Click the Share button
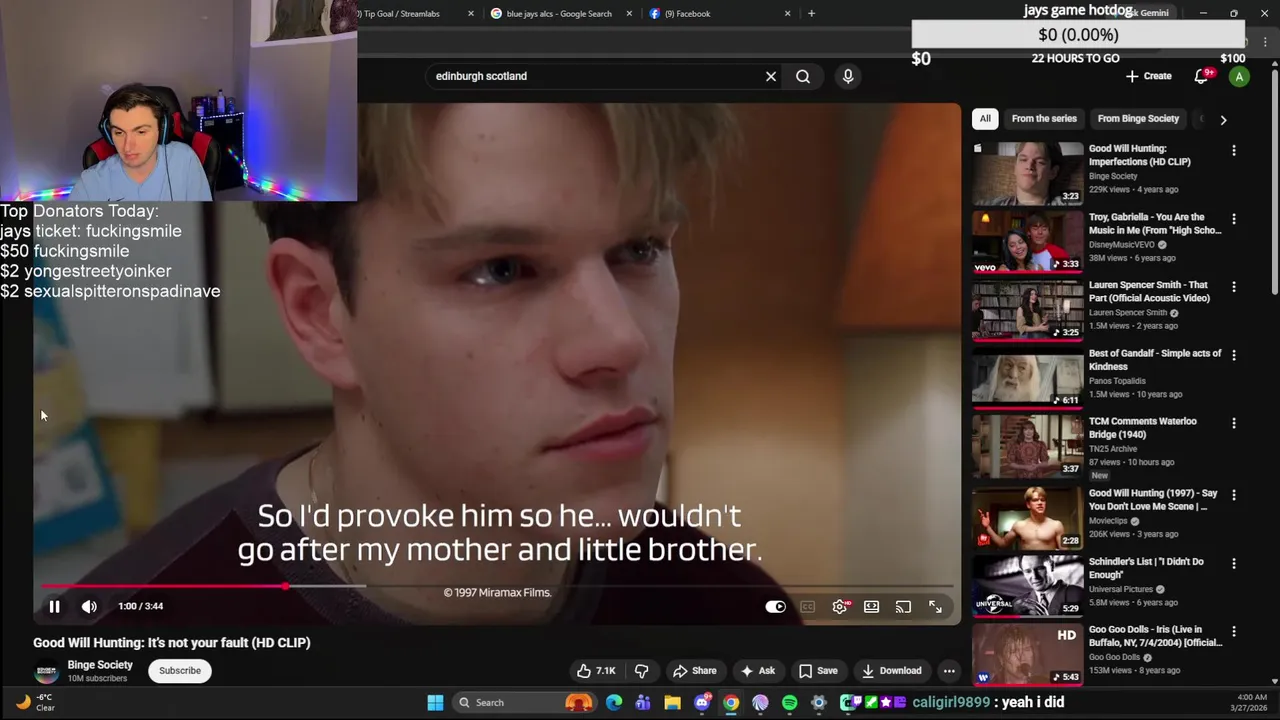1280x720 pixels. pyautogui.click(x=695, y=671)
